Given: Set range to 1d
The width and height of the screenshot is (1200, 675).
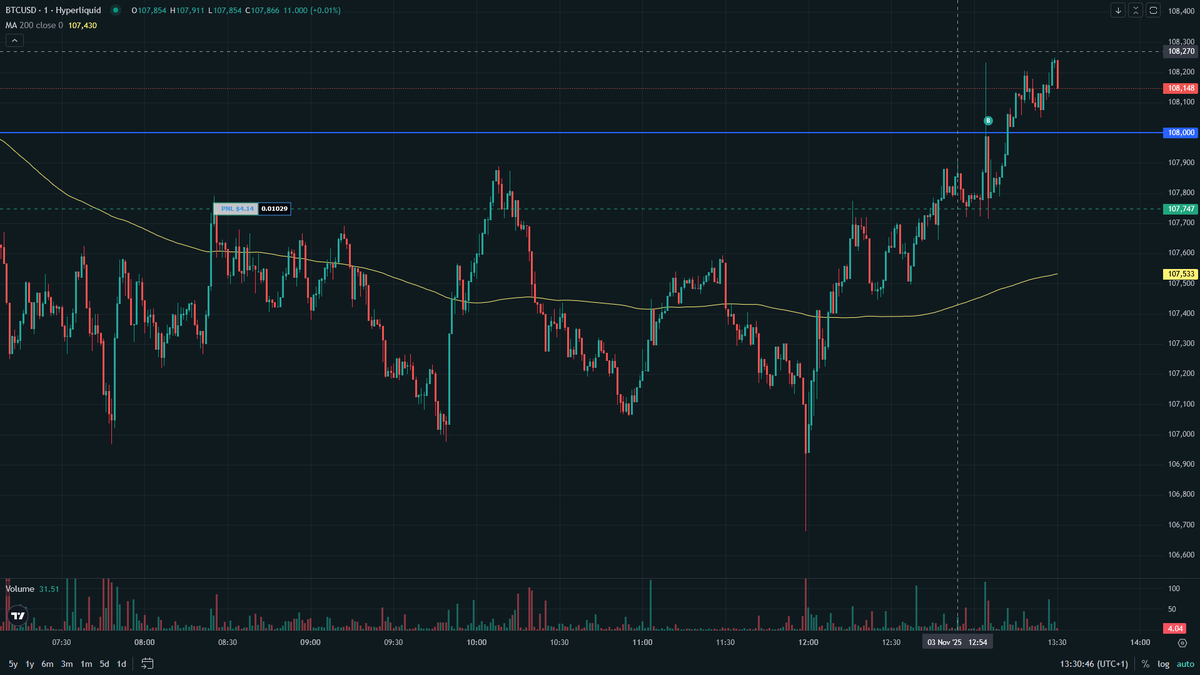Looking at the screenshot, I should (x=121, y=664).
